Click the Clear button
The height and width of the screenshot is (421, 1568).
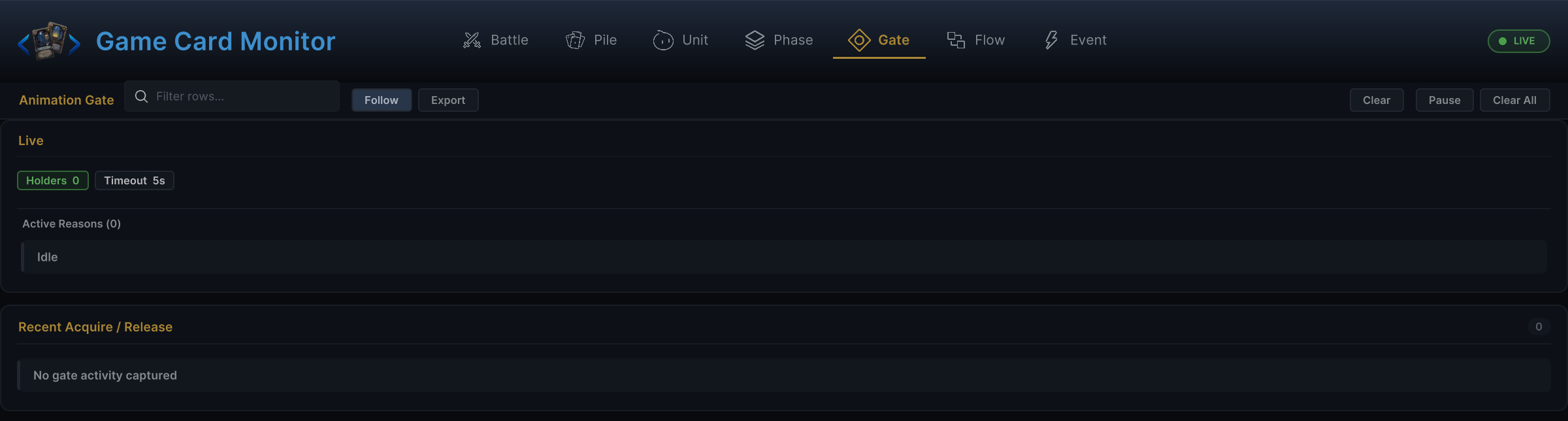1377,100
